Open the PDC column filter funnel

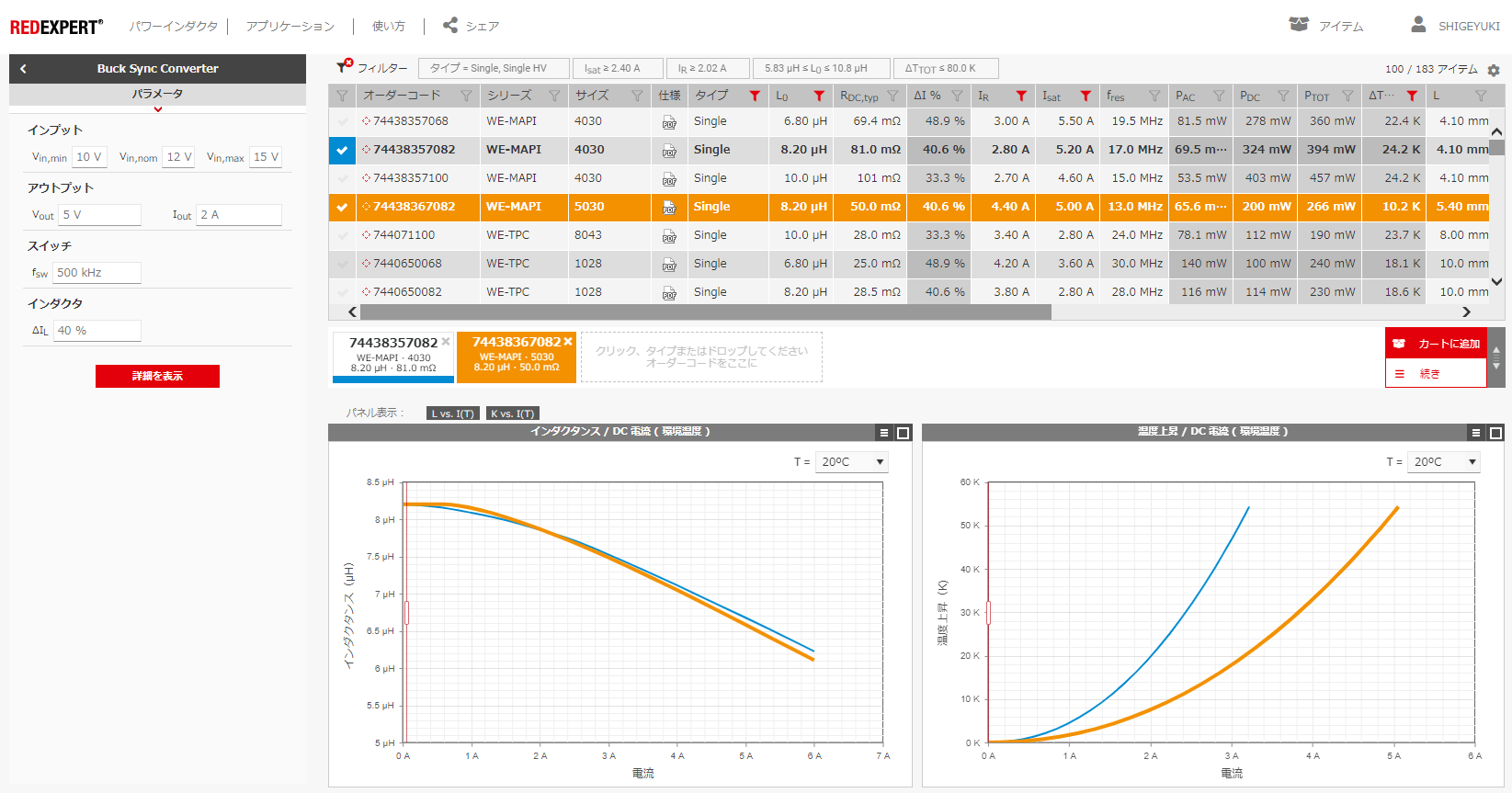pos(1283,96)
